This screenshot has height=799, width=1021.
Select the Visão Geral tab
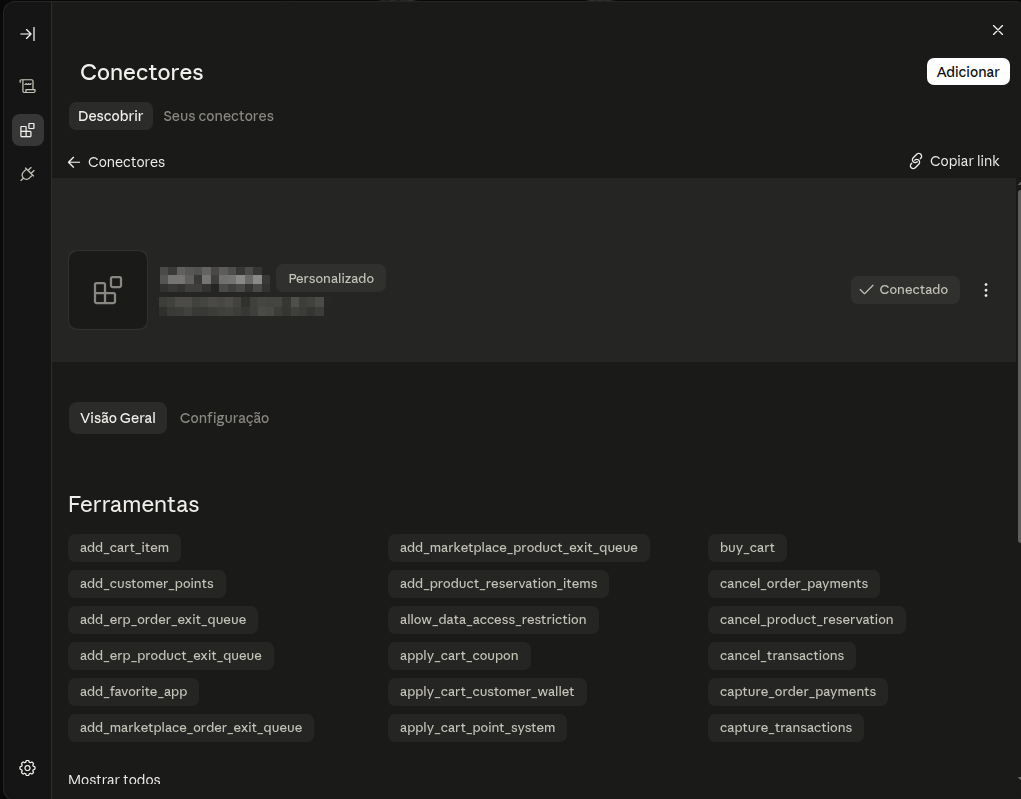118,418
